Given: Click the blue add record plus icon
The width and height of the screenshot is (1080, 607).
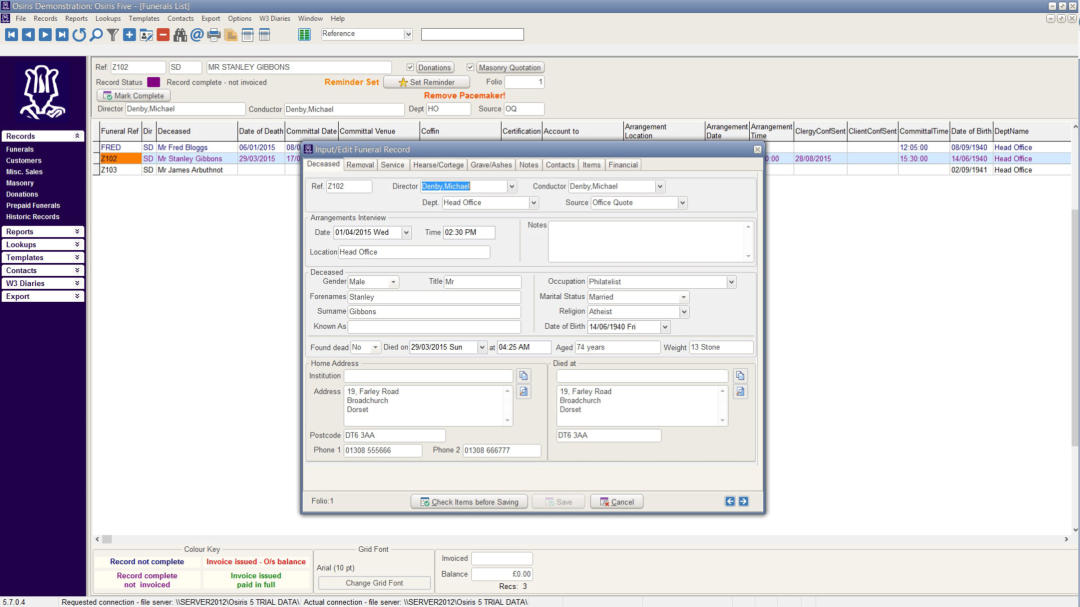Looking at the screenshot, I should click(130, 35).
